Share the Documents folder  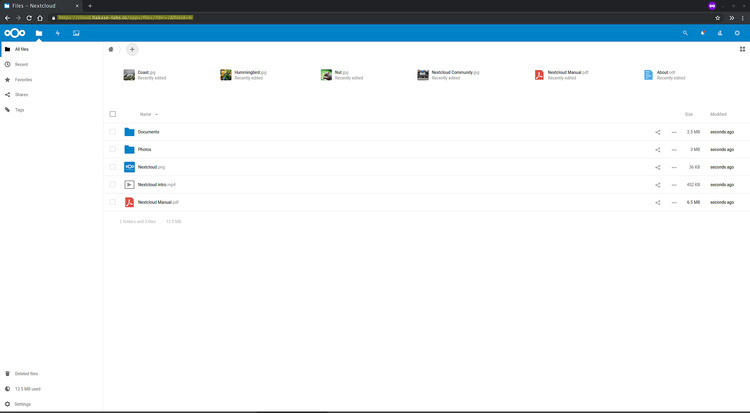tap(658, 132)
